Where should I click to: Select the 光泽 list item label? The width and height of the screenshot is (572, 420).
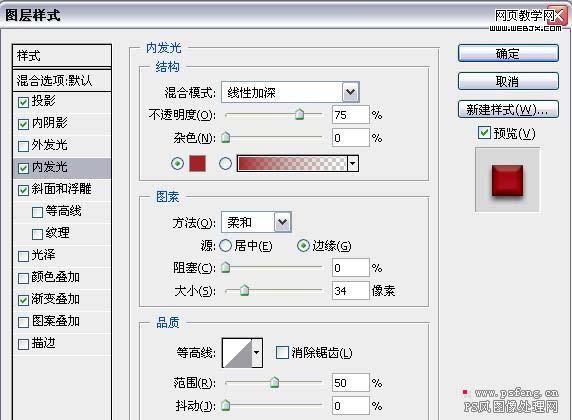click(43, 255)
